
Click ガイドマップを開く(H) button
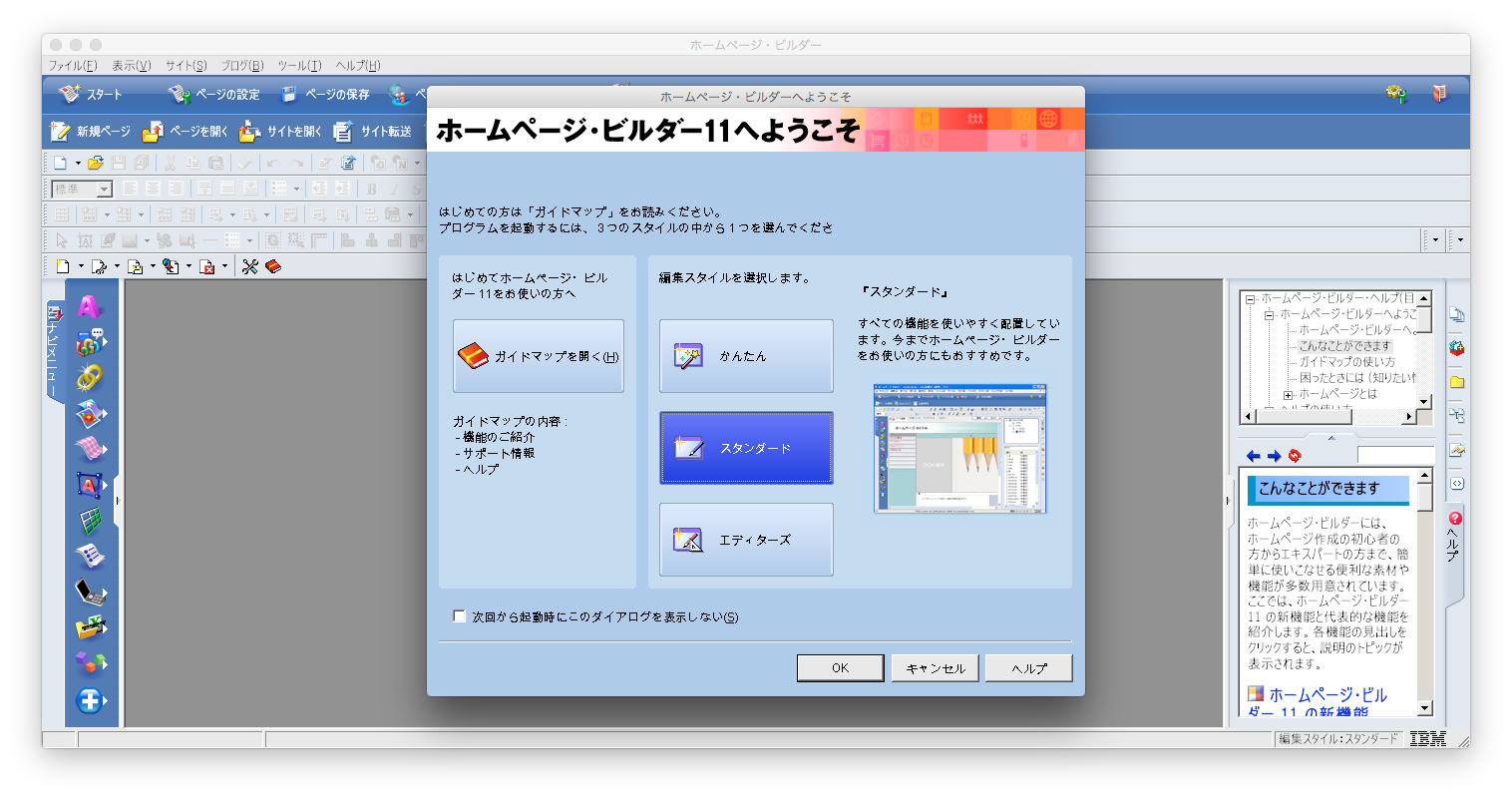pyautogui.click(x=539, y=356)
